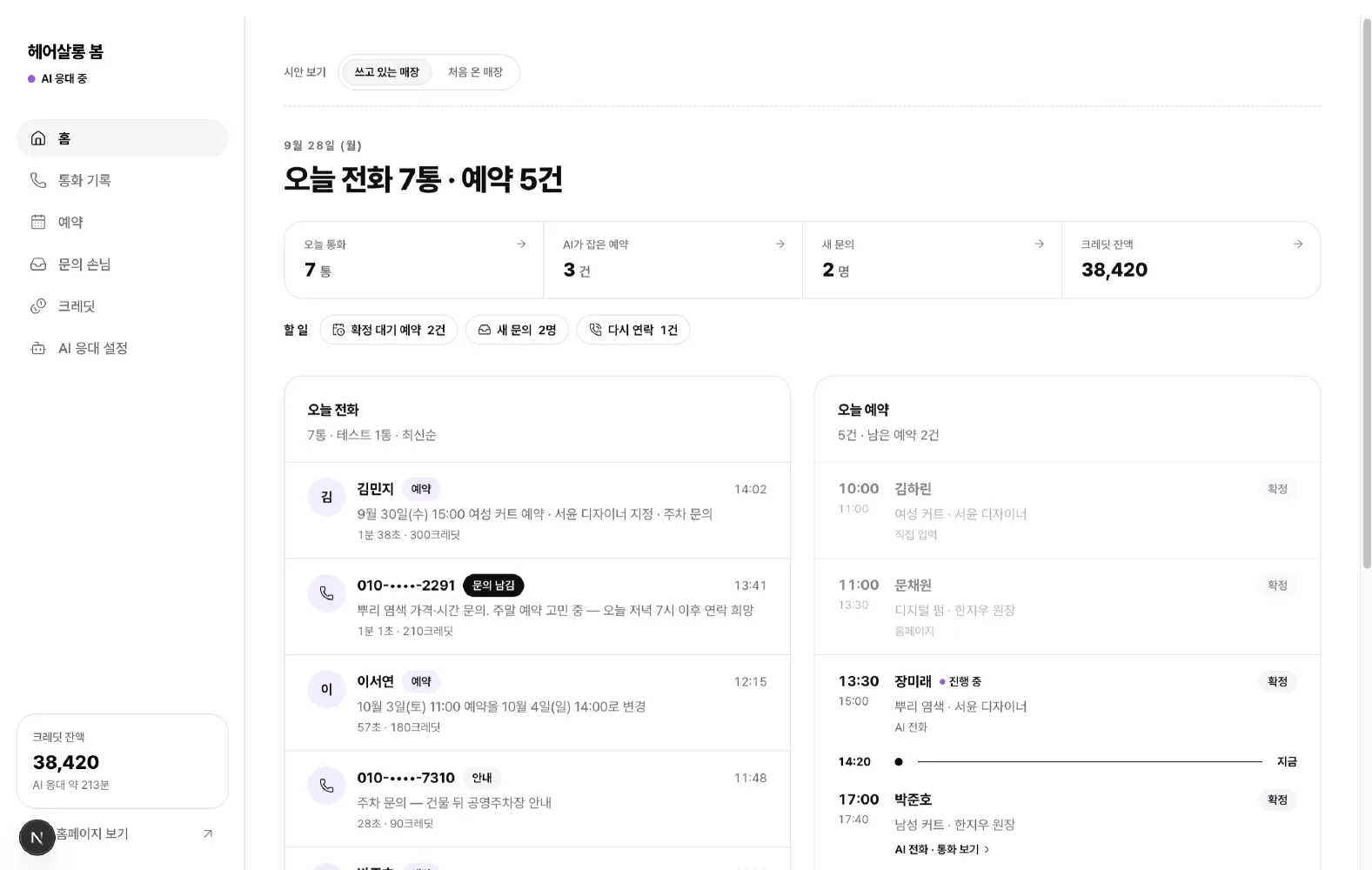Open 홈 in the sidebar
1372x870 pixels.
point(123,138)
